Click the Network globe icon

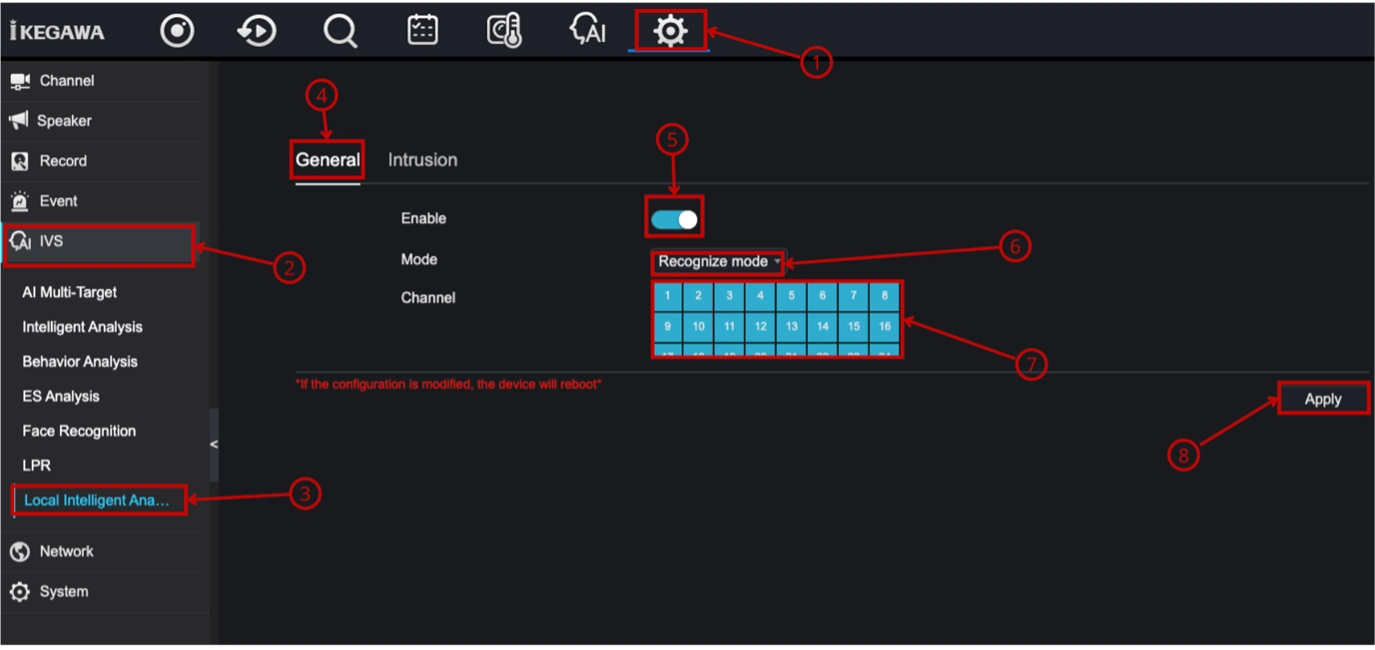coord(20,552)
